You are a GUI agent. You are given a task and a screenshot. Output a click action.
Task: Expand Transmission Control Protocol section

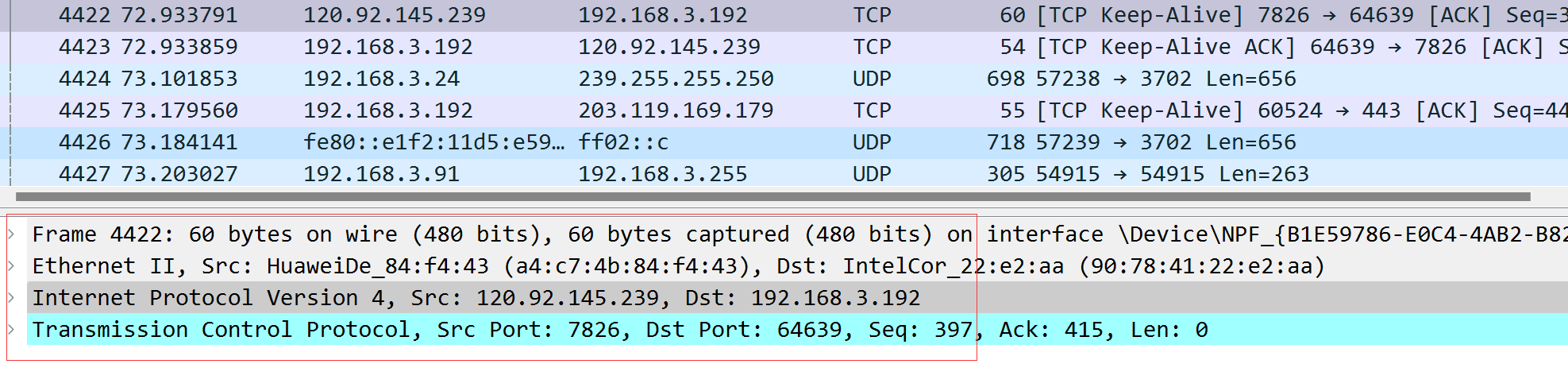(x=12, y=330)
